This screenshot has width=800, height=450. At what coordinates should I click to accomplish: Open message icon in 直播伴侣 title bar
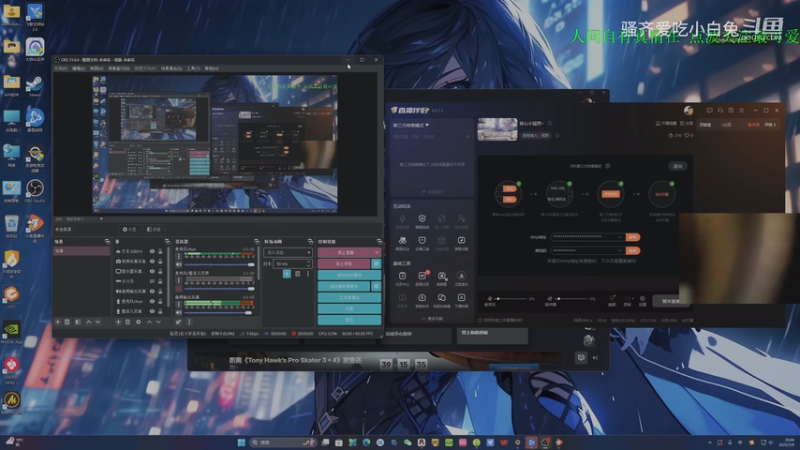click(x=709, y=110)
